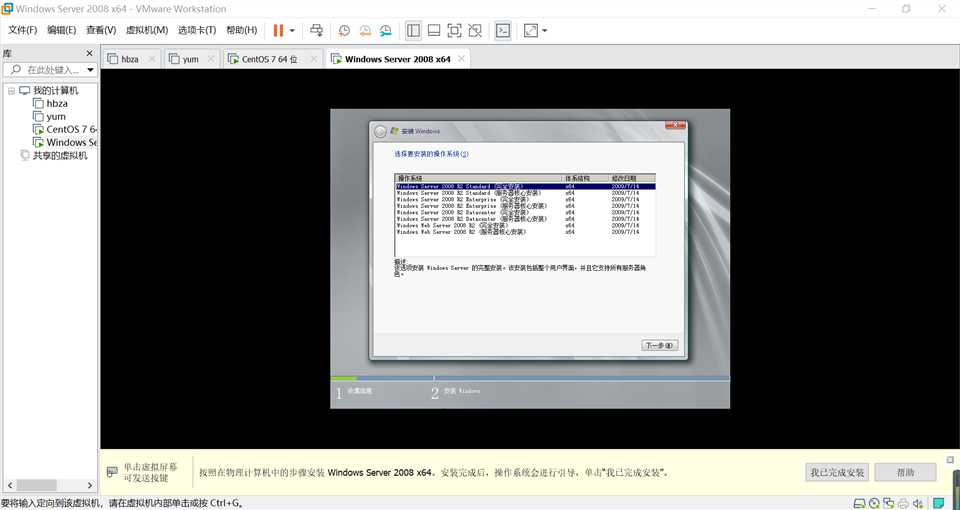960x510 pixels.
Task: Switch to Unity mode icon
Action: [x=474, y=30]
